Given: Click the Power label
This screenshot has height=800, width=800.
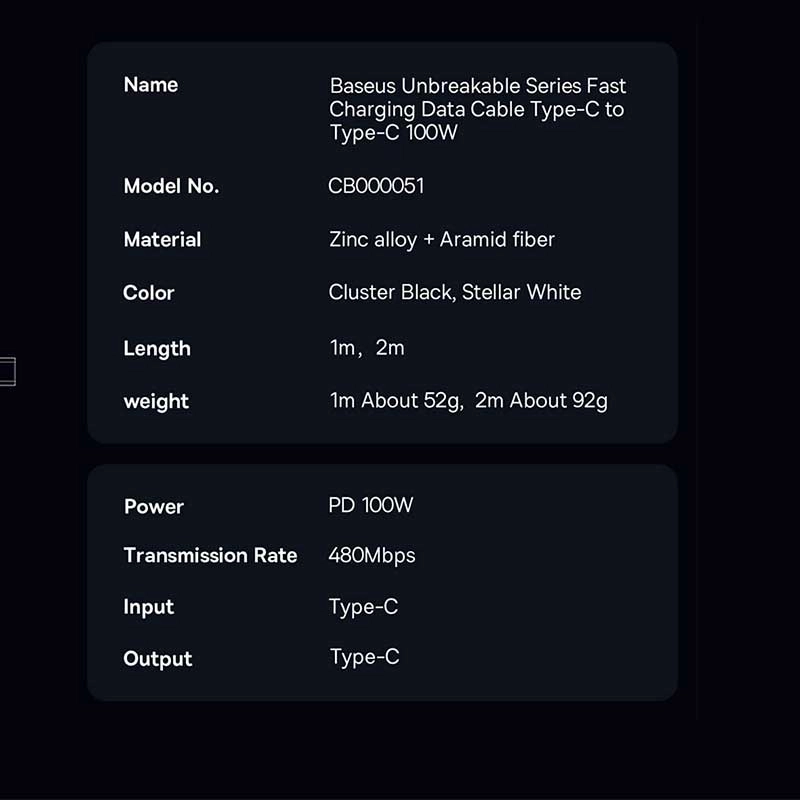Looking at the screenshot, I should tap(154, 507).
